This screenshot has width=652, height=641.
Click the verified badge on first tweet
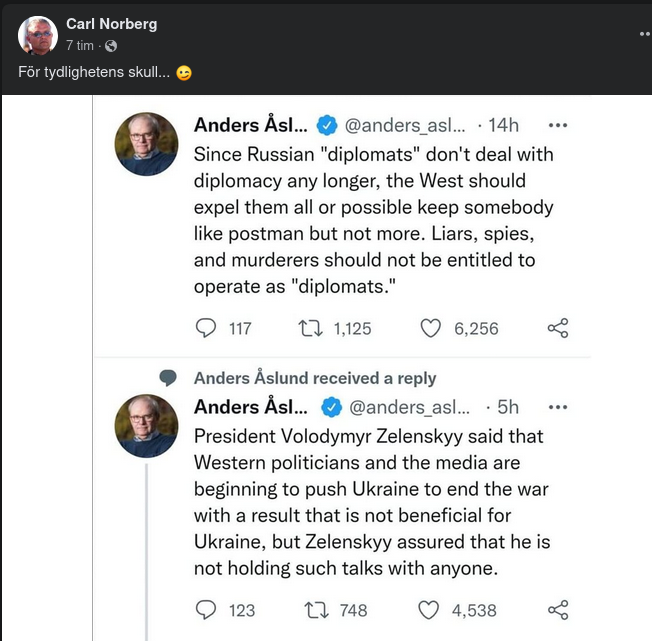pyautogui.click(x=326, y=125)
